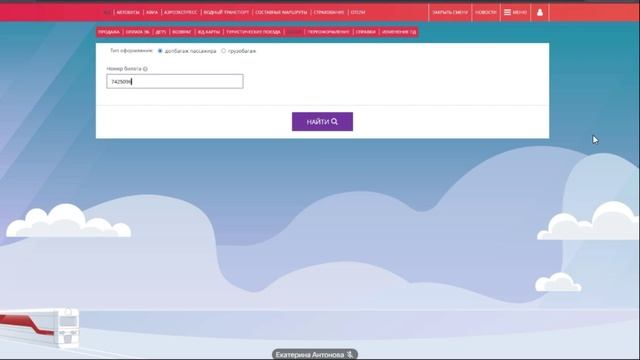Viewport: 640px width, 360px height.
Task: Open the user profile icon
Action: tap(540, 12)
